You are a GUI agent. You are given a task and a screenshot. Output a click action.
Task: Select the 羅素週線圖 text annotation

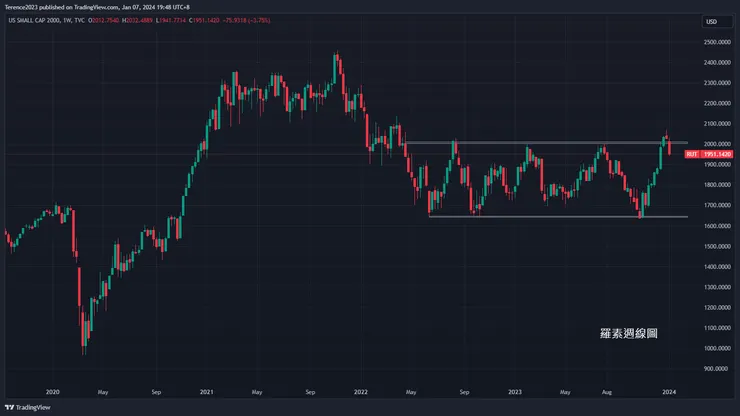(629, 333)
